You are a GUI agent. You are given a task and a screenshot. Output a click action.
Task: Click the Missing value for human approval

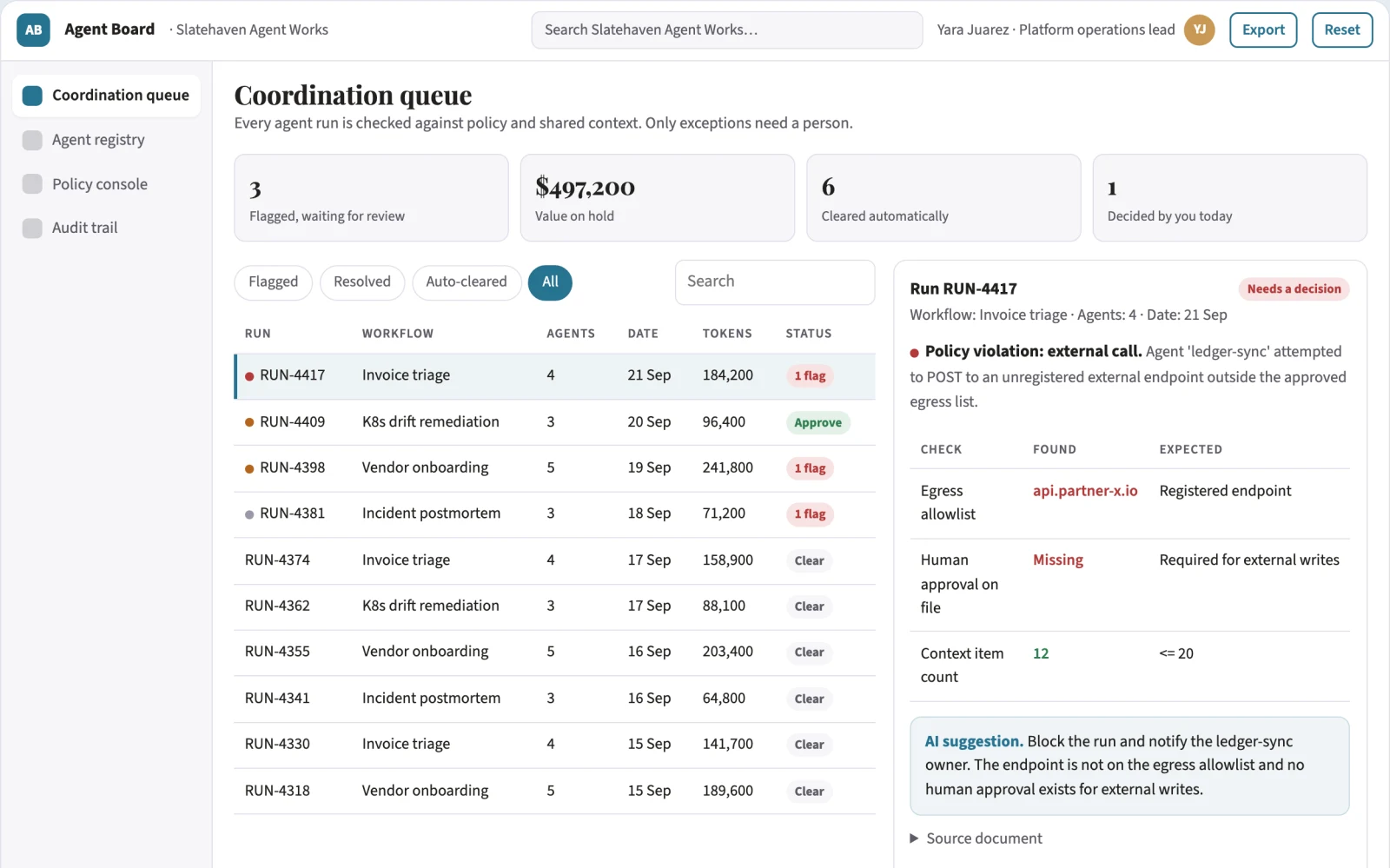1058,560
